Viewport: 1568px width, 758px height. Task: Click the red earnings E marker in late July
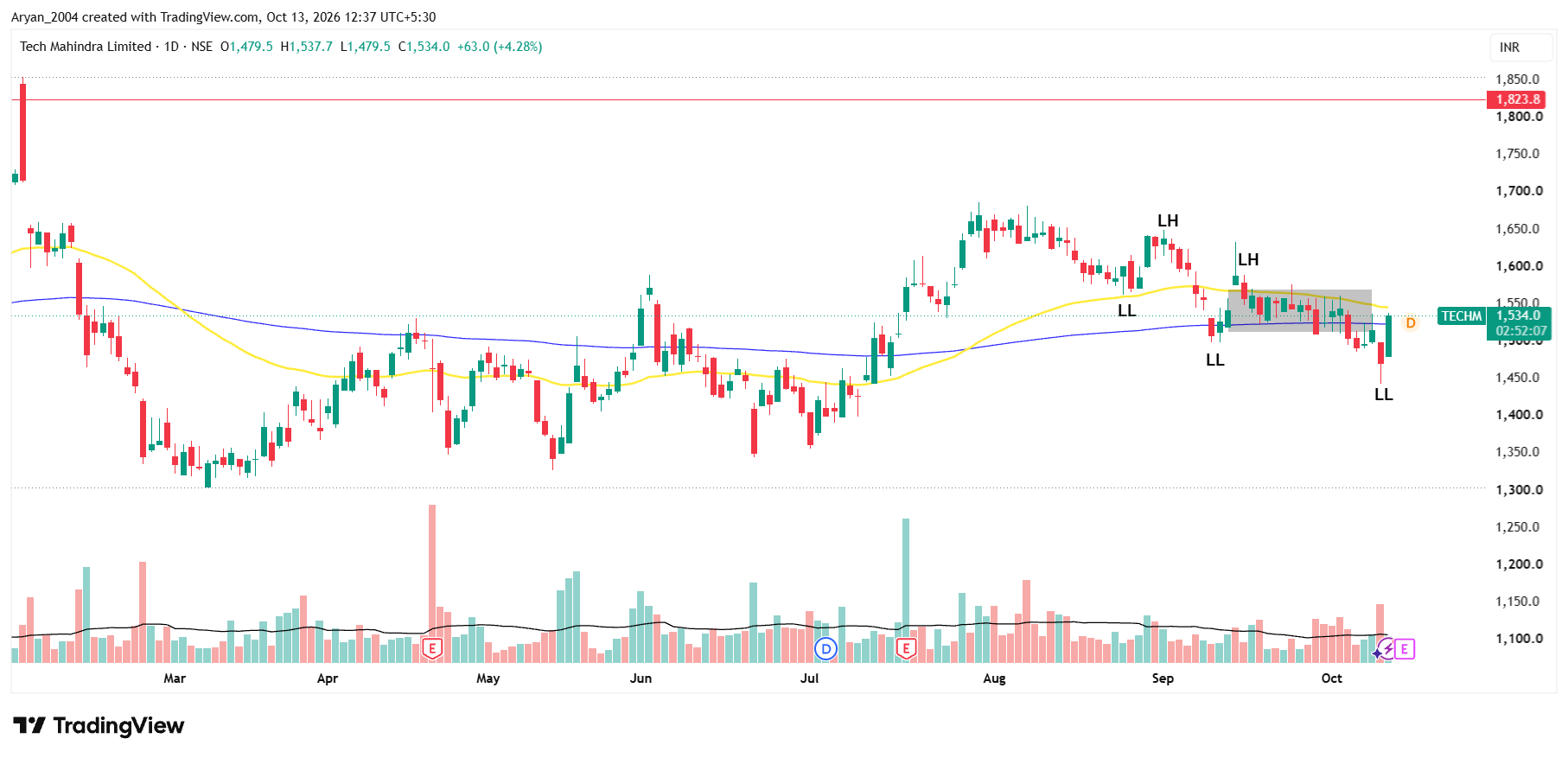[906, 648]
